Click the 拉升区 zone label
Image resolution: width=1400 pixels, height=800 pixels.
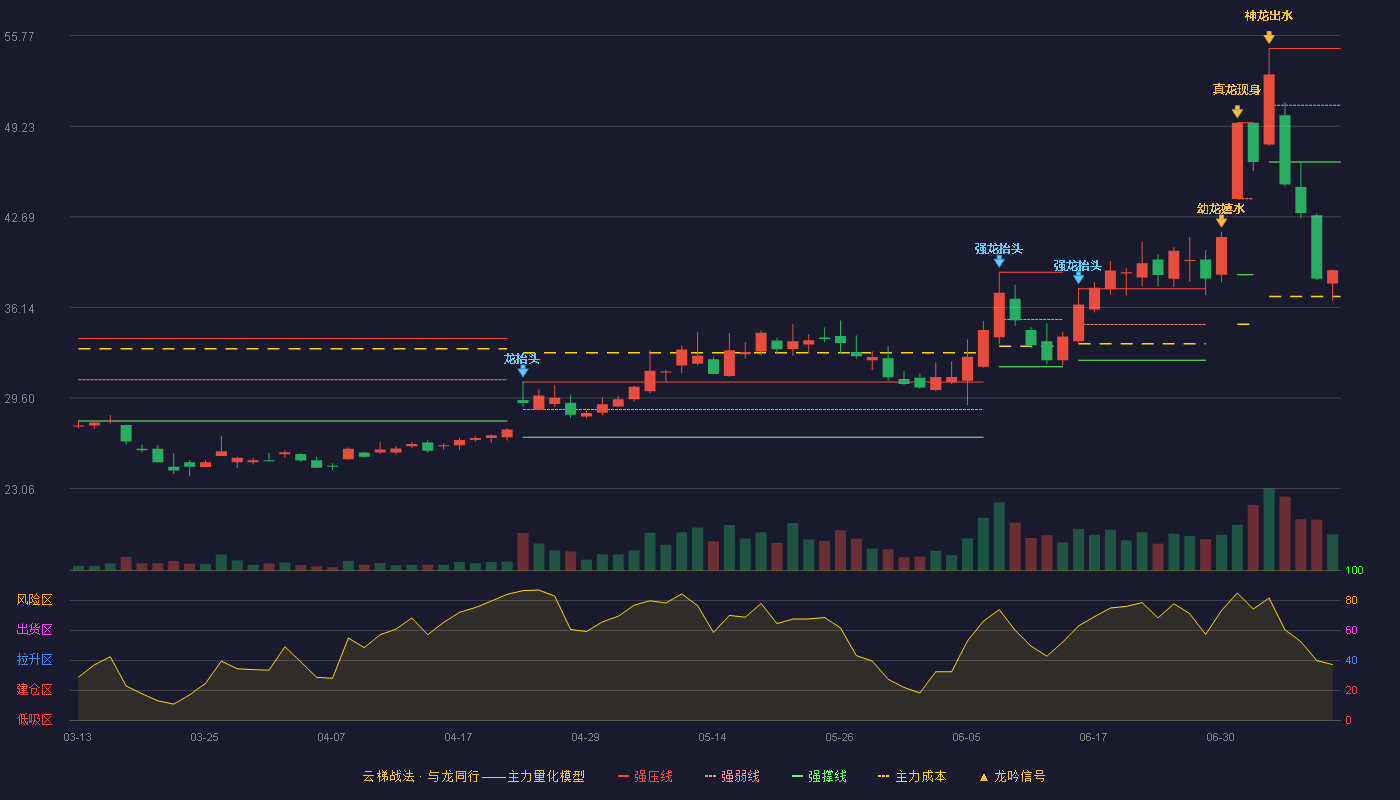coord(34,660)
